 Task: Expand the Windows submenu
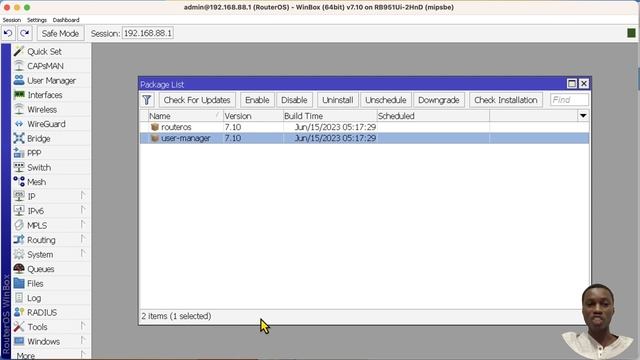(x=83, y=341)
